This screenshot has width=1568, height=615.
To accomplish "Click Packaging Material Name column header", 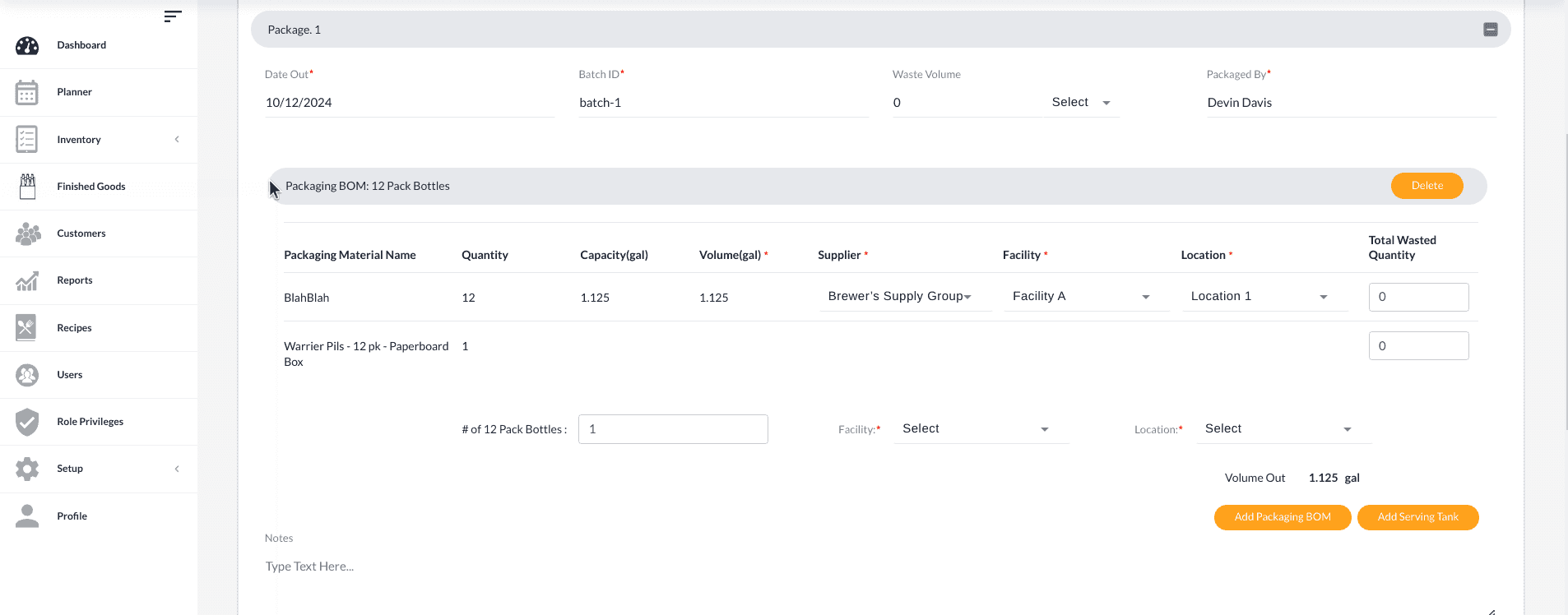I will coord(350,255).
